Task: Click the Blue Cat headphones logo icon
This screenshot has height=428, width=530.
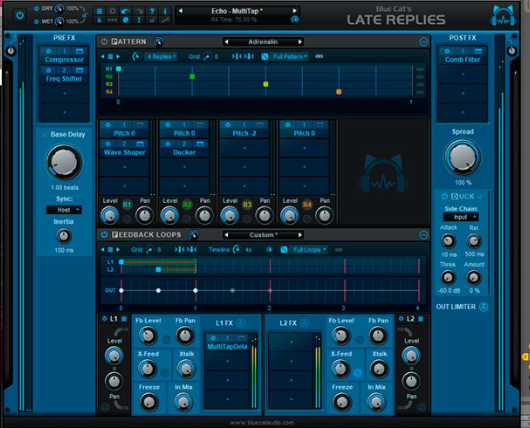Action: click(x=503, y=16)
